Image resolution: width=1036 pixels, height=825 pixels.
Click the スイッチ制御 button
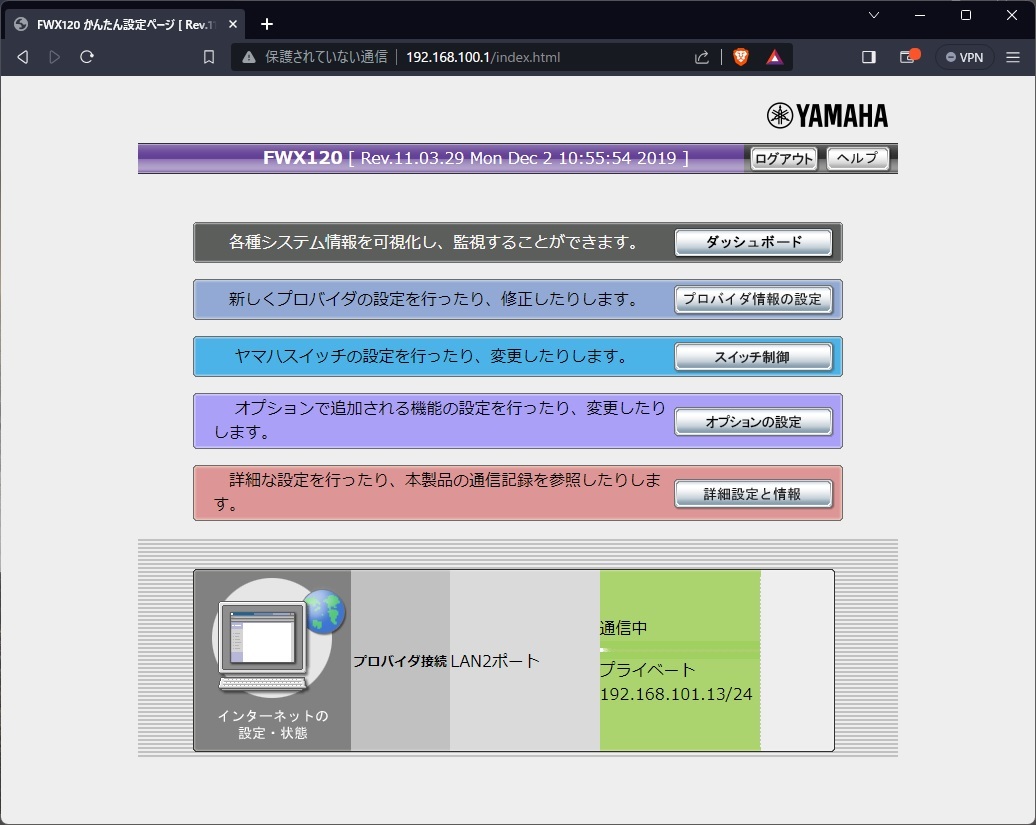[754, 356]
